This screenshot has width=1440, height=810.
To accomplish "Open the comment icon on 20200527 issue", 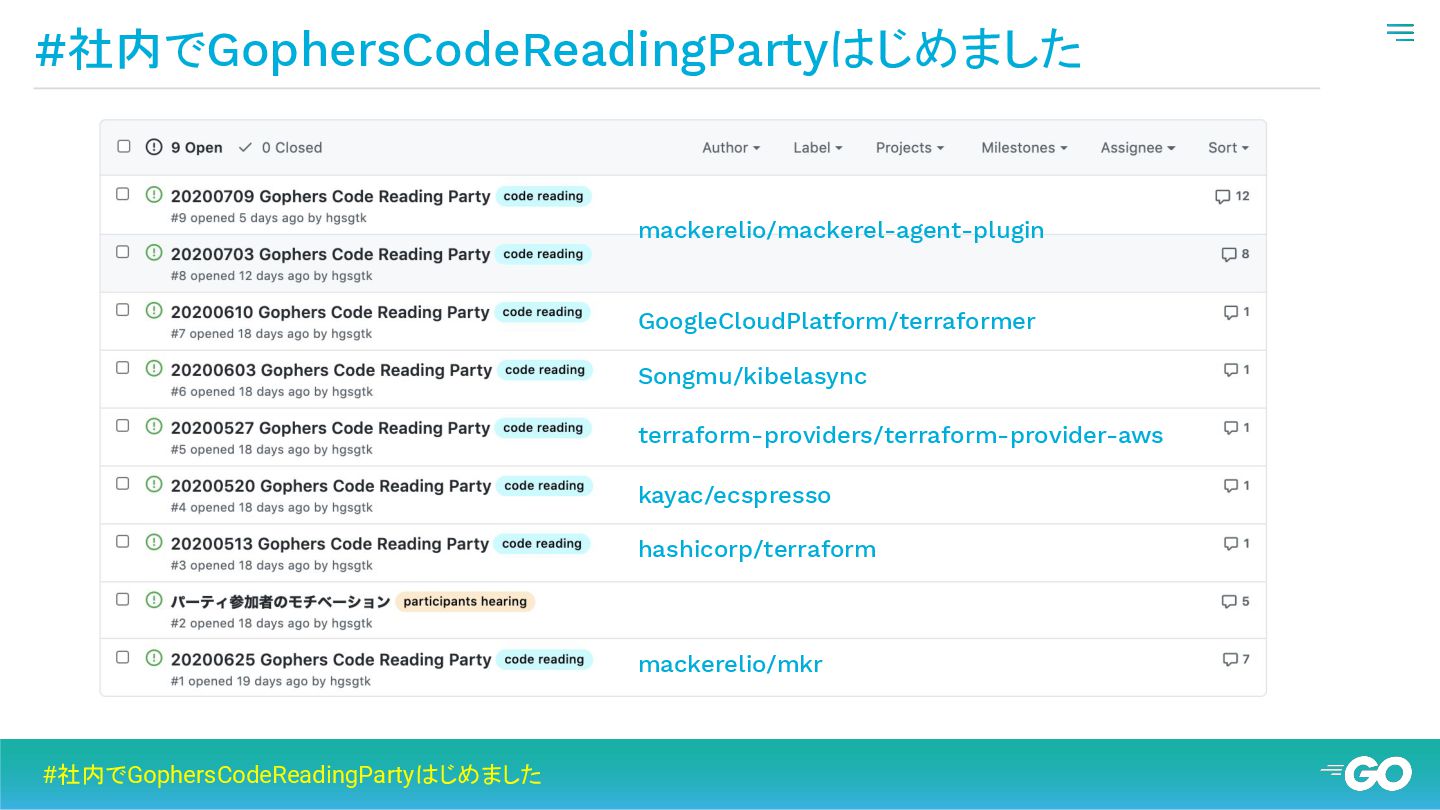I will click(1231, 429).
